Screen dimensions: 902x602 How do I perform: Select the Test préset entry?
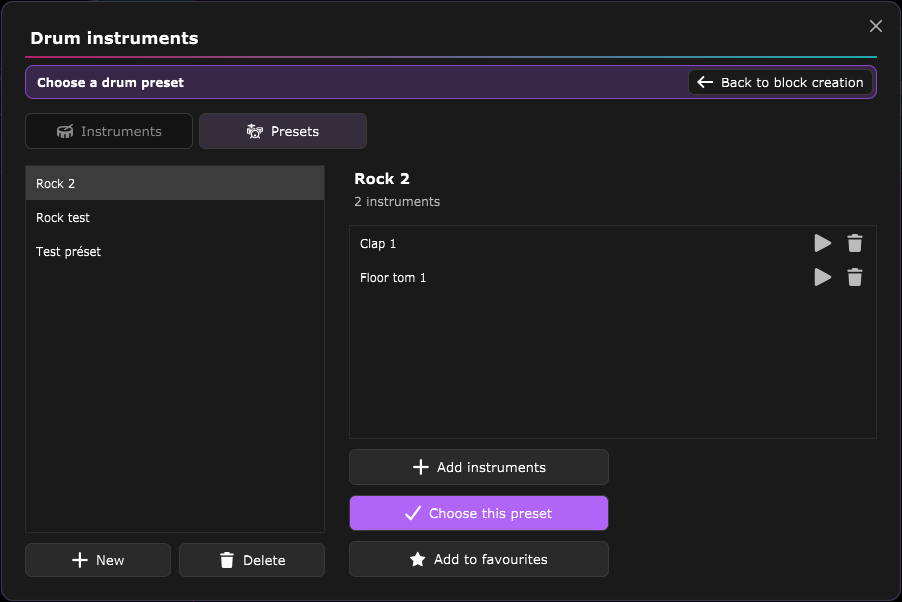click(x=175, y=252)
